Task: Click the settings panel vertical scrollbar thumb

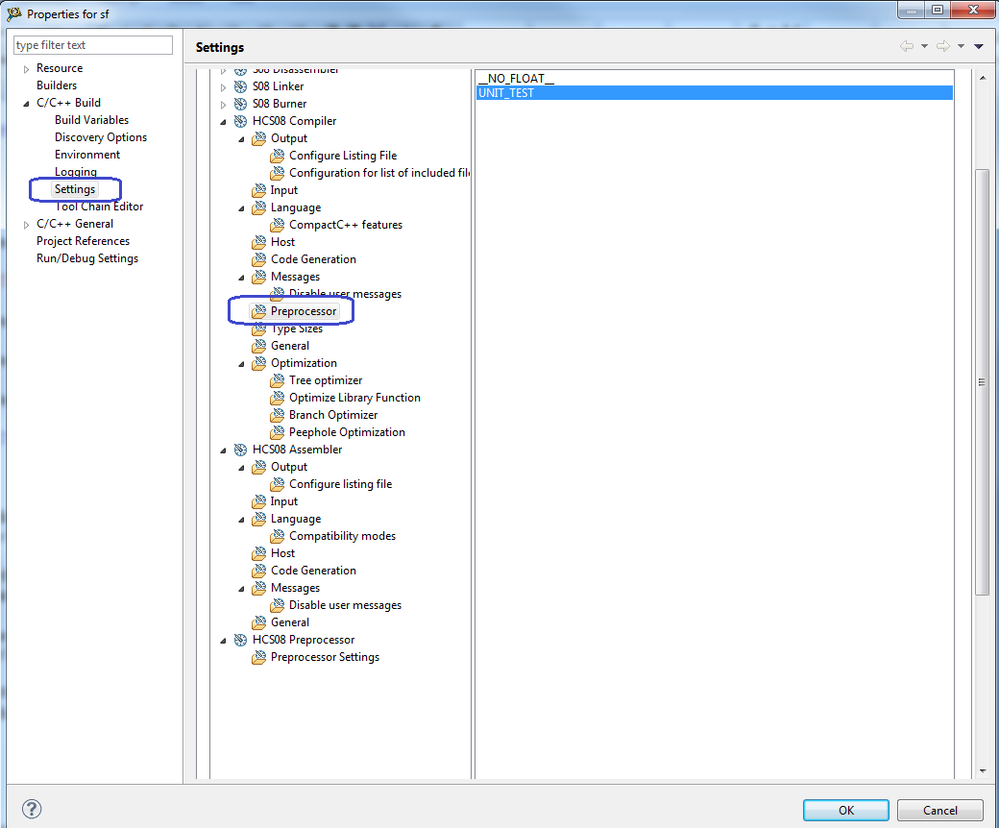Action: pyautogui.click(x=982, y=382)
